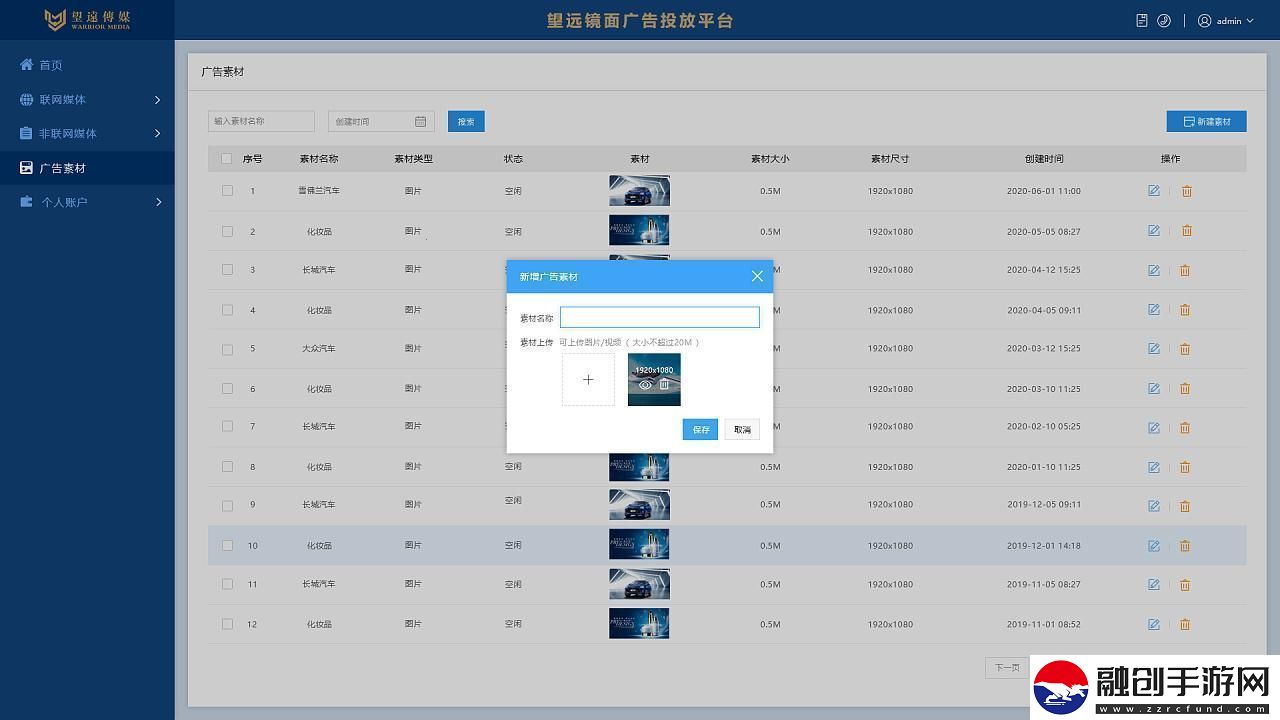Edit the row dated 2019-12-05 09:11
Screen dimensions: 1280x720
pyautogui.click(x=1154, y=506)
